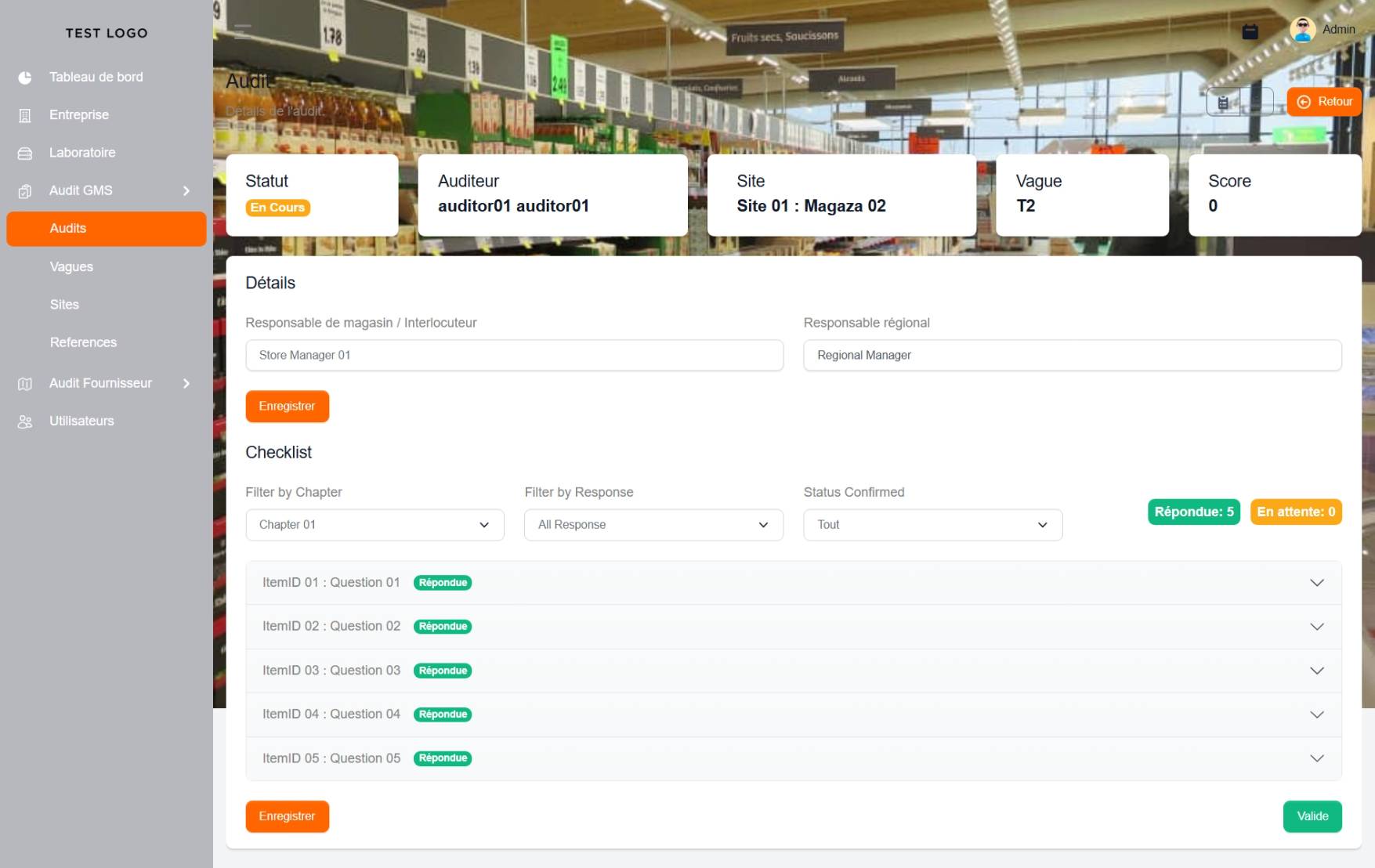Click the Valide button
The height and width of the screenshot is (868, 1375).
pos(1312,816)
